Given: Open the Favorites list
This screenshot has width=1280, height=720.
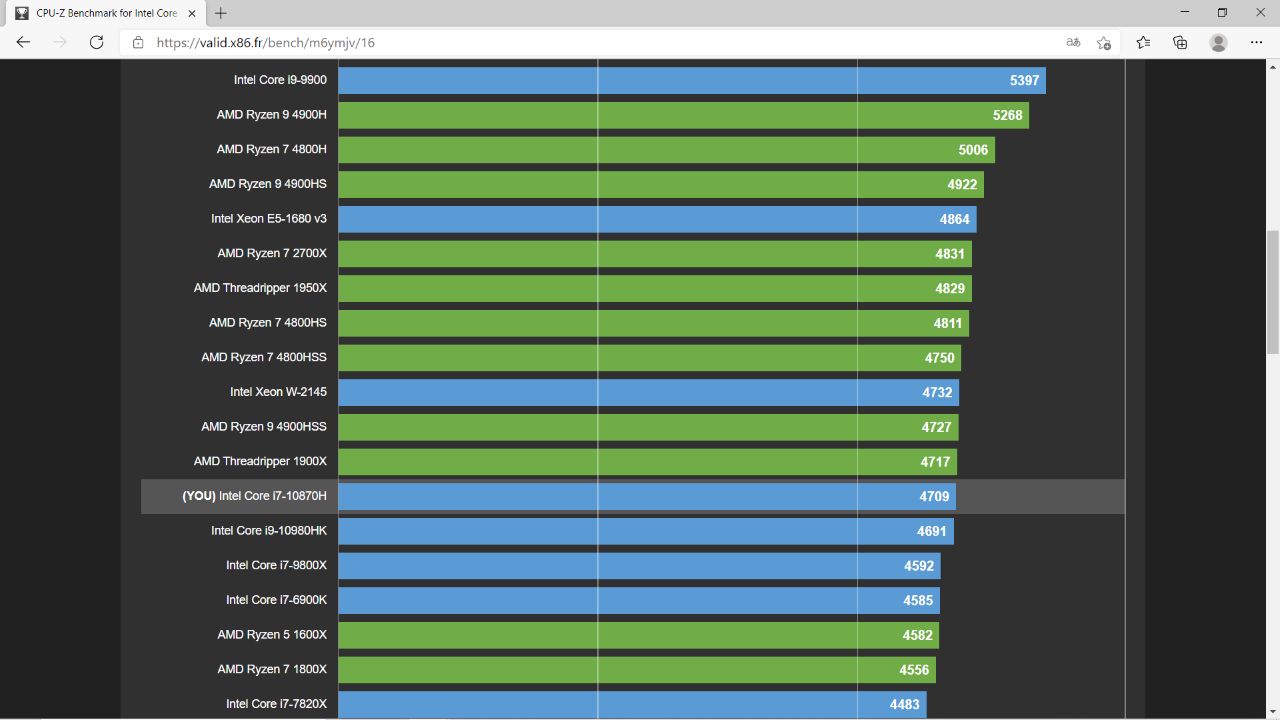Looking at the screenshot, I should (1143, 42).
